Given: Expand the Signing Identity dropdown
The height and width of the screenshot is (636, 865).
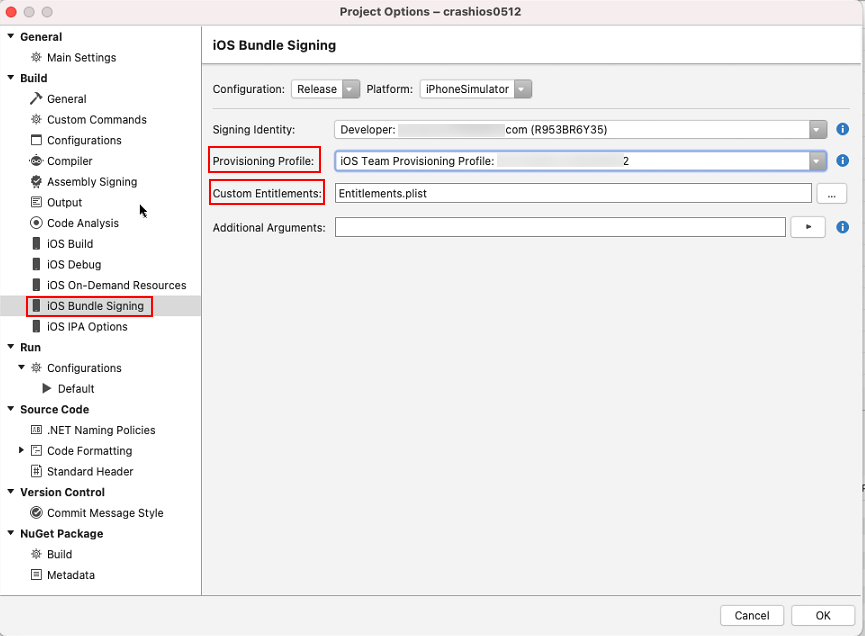Looking at the screenshot, I should coord(818,129).
